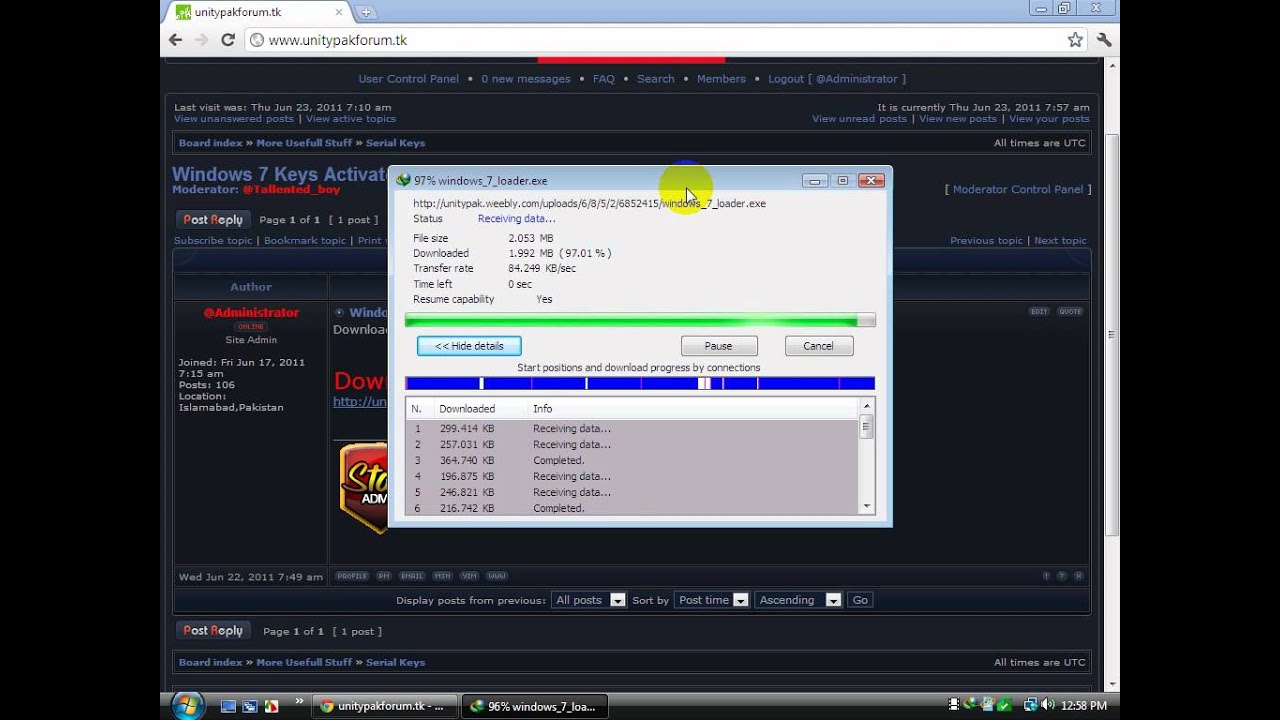Open View active topics link
This screenshot has width=1280, height=720.
(351, 119)
